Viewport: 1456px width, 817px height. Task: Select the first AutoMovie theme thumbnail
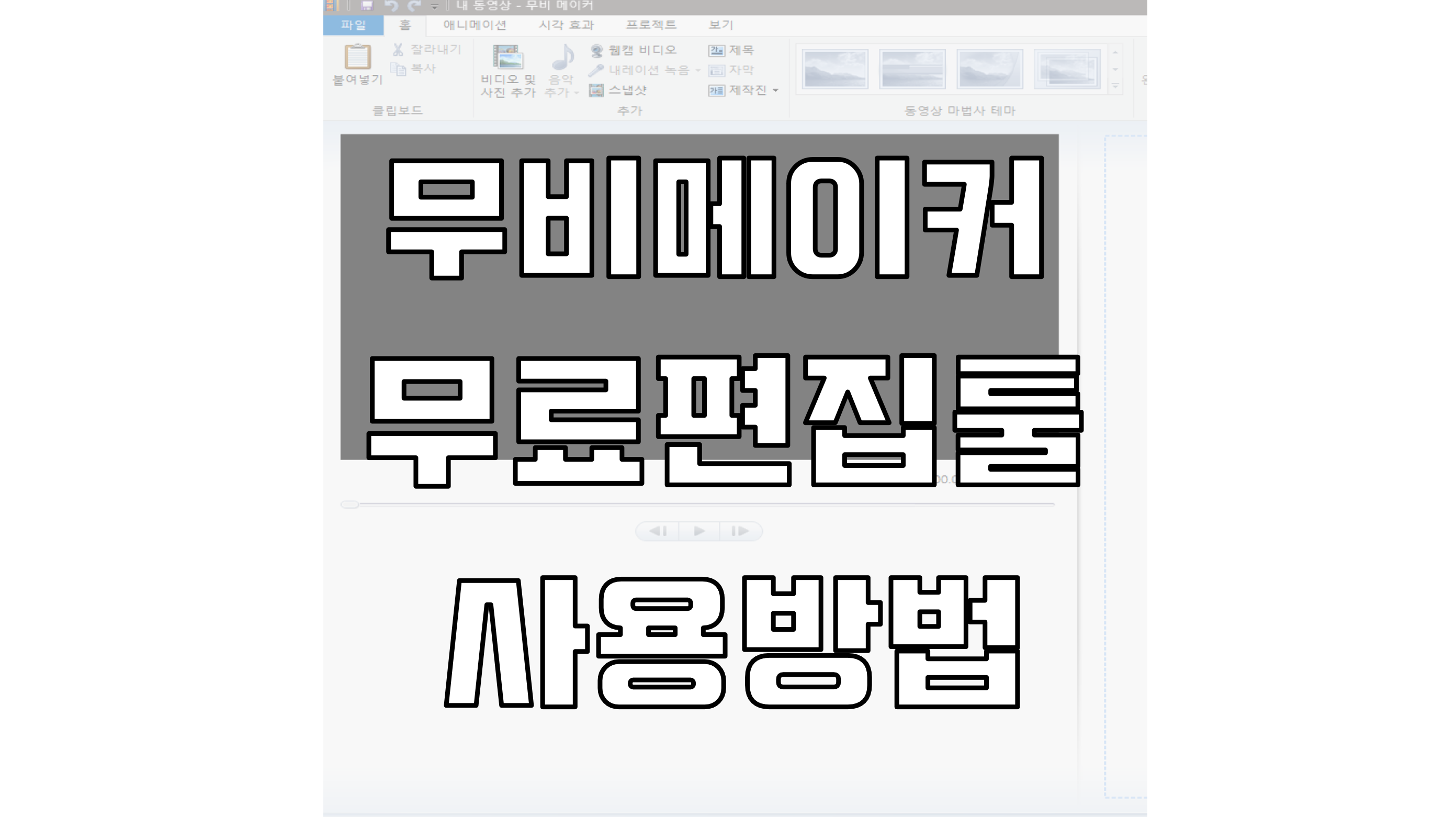(x=835, y=69)
